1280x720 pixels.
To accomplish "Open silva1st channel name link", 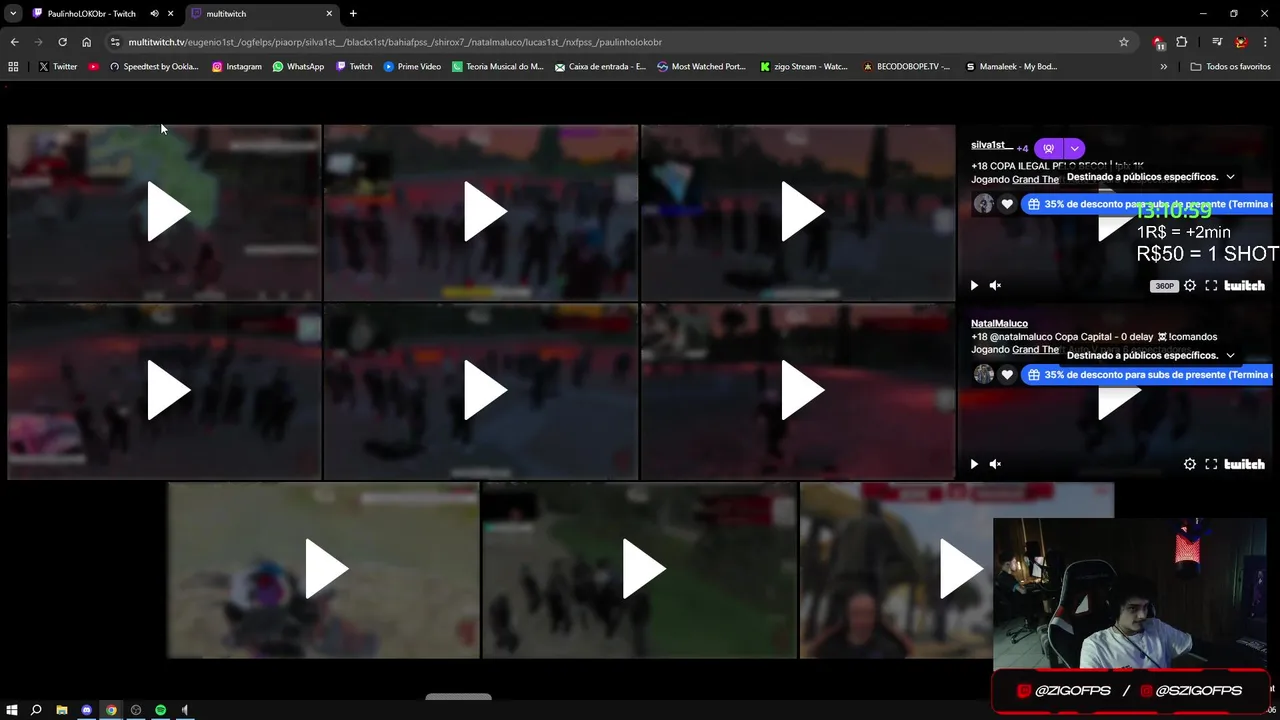I will pos(991,145).
